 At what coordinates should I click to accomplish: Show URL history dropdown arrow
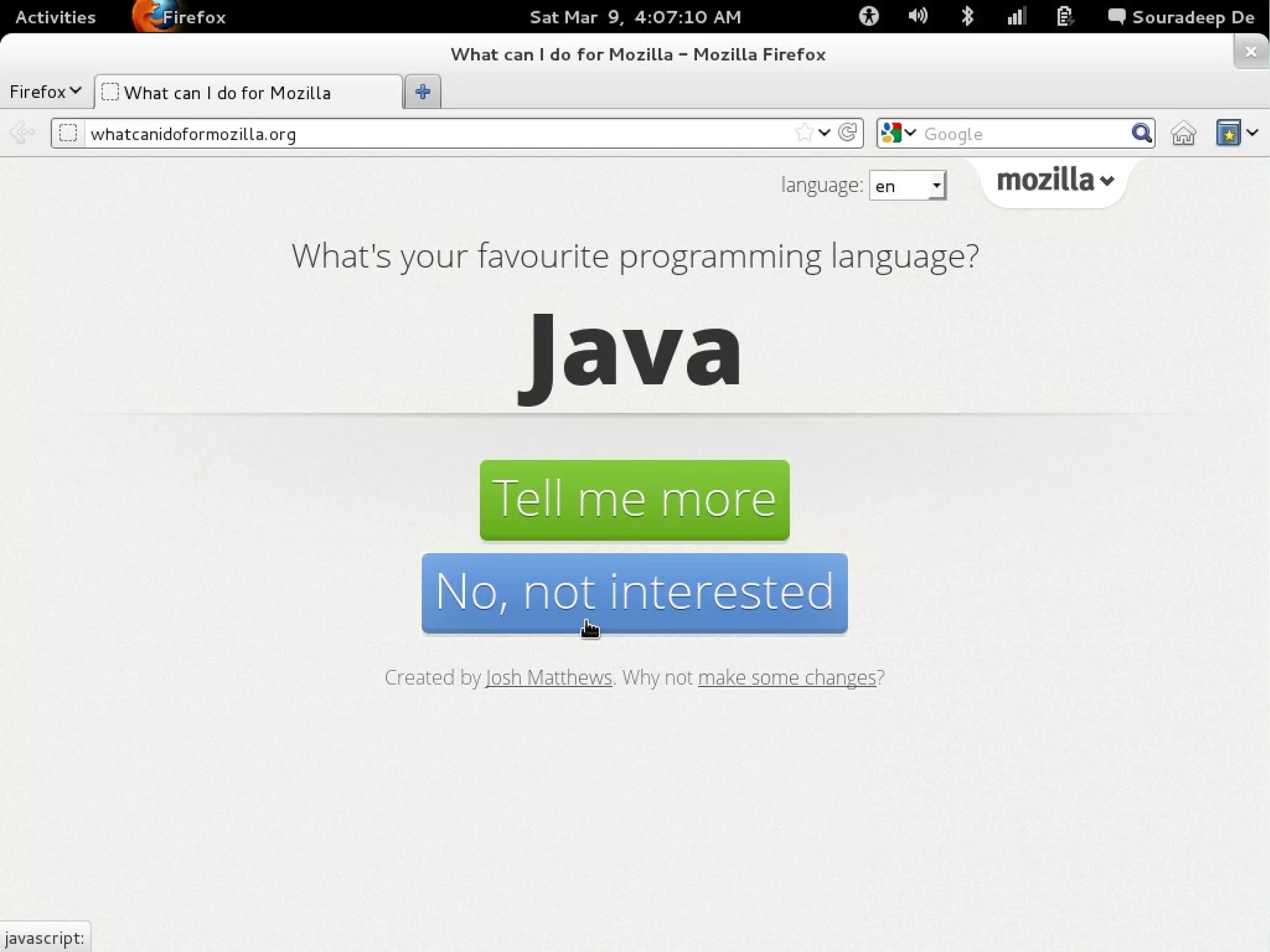tap(825, 133)
